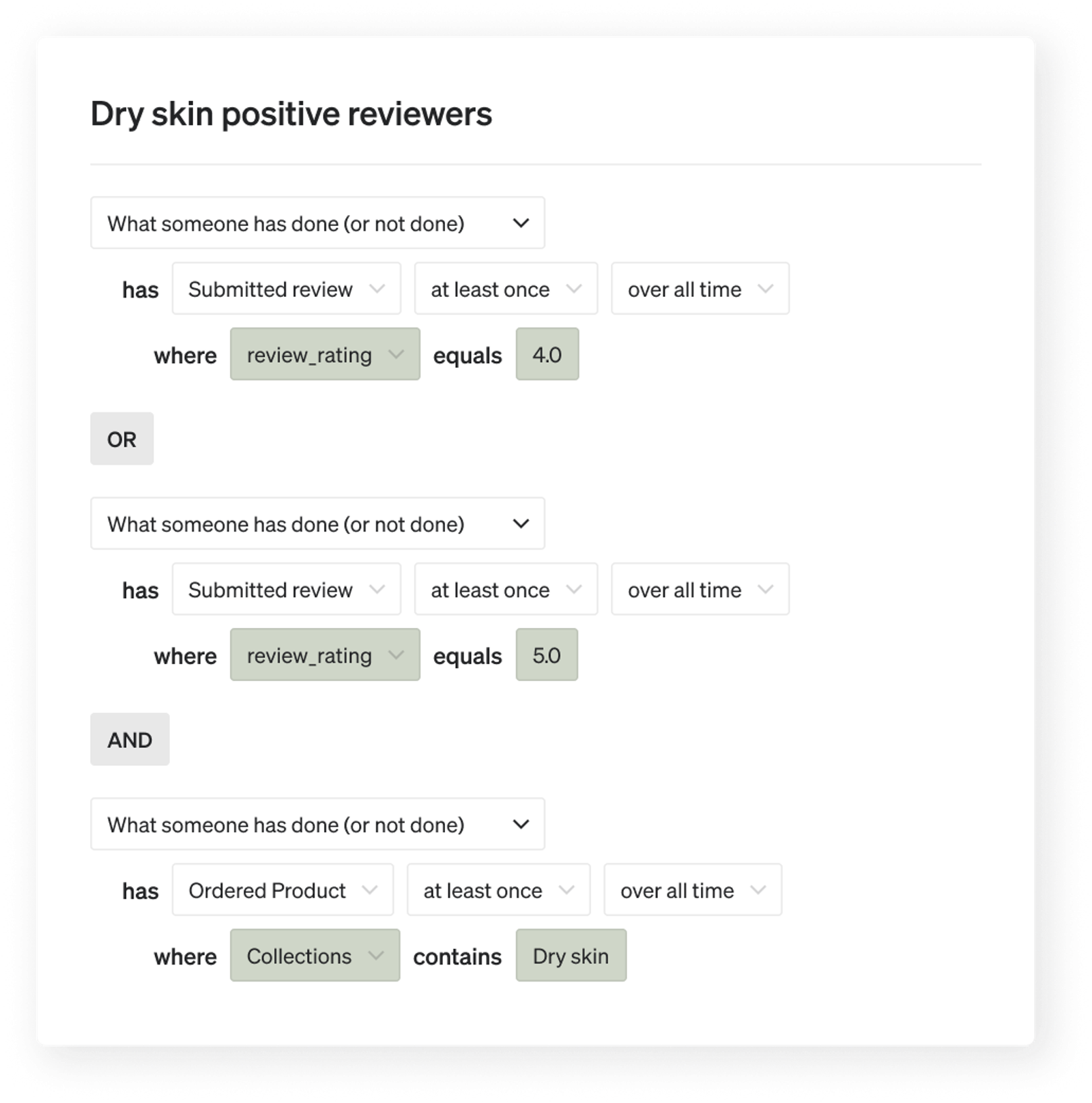Open the first Submitted review metric dropdown

[287, 289]
